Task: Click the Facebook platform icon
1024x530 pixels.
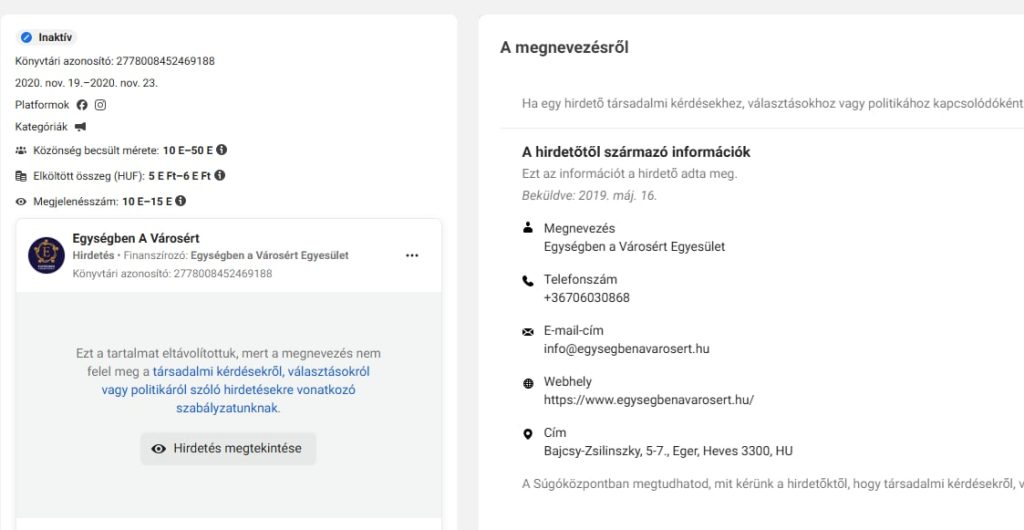Action: 82,105
